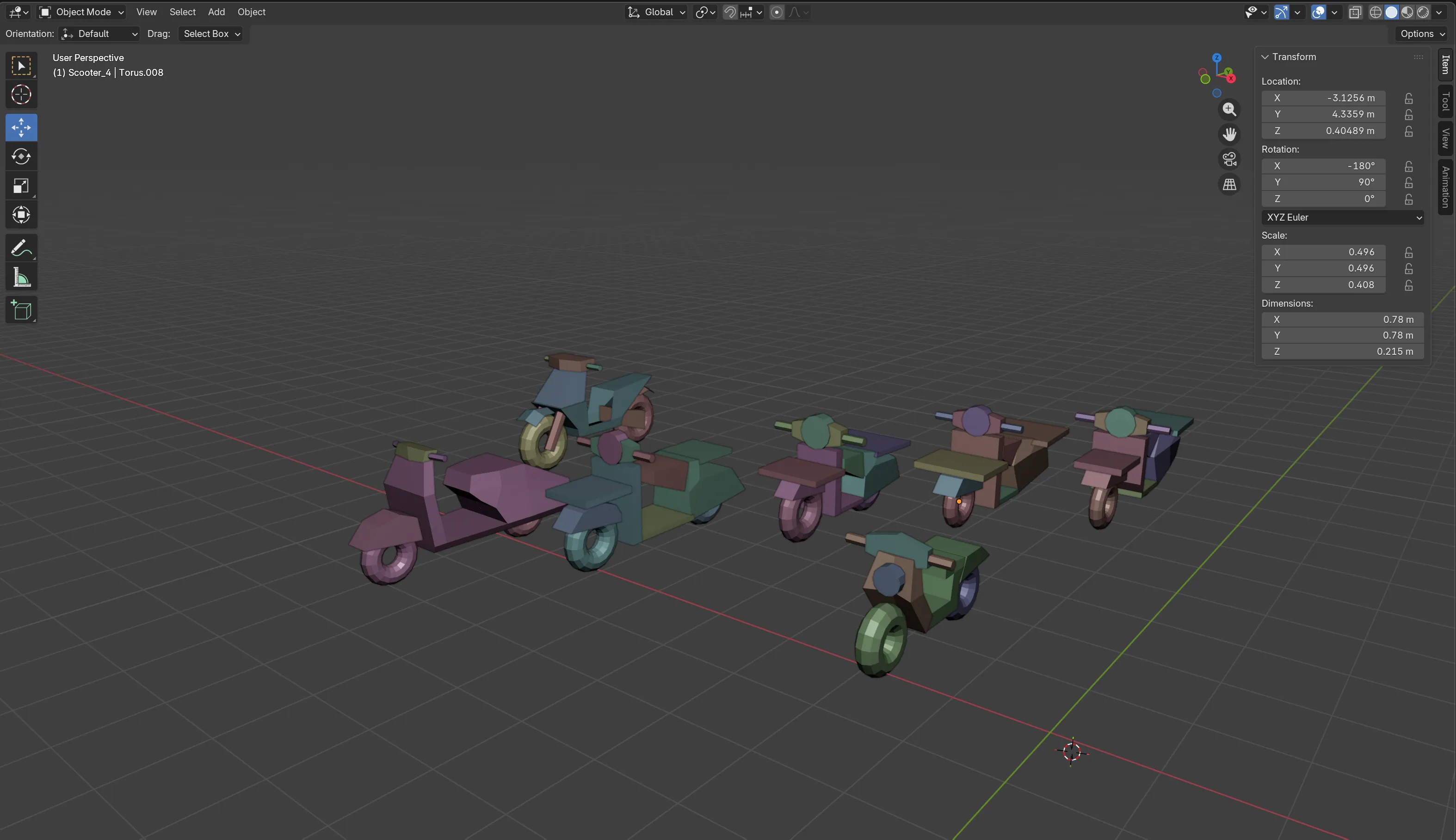Switch to Material Preview shading
Image resolution: width=1456 pixels, height=840 pixels.
click(1407, 12)
